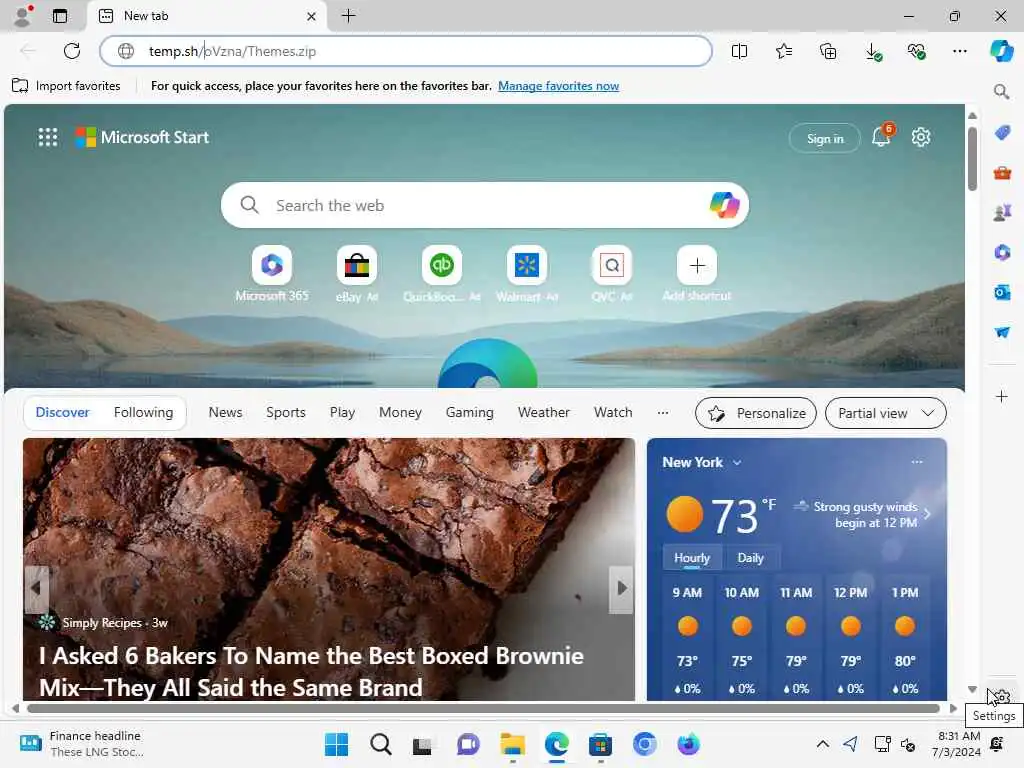Click the Sign in button
Screen dimensions: 1024x768
tap(825, 138)
